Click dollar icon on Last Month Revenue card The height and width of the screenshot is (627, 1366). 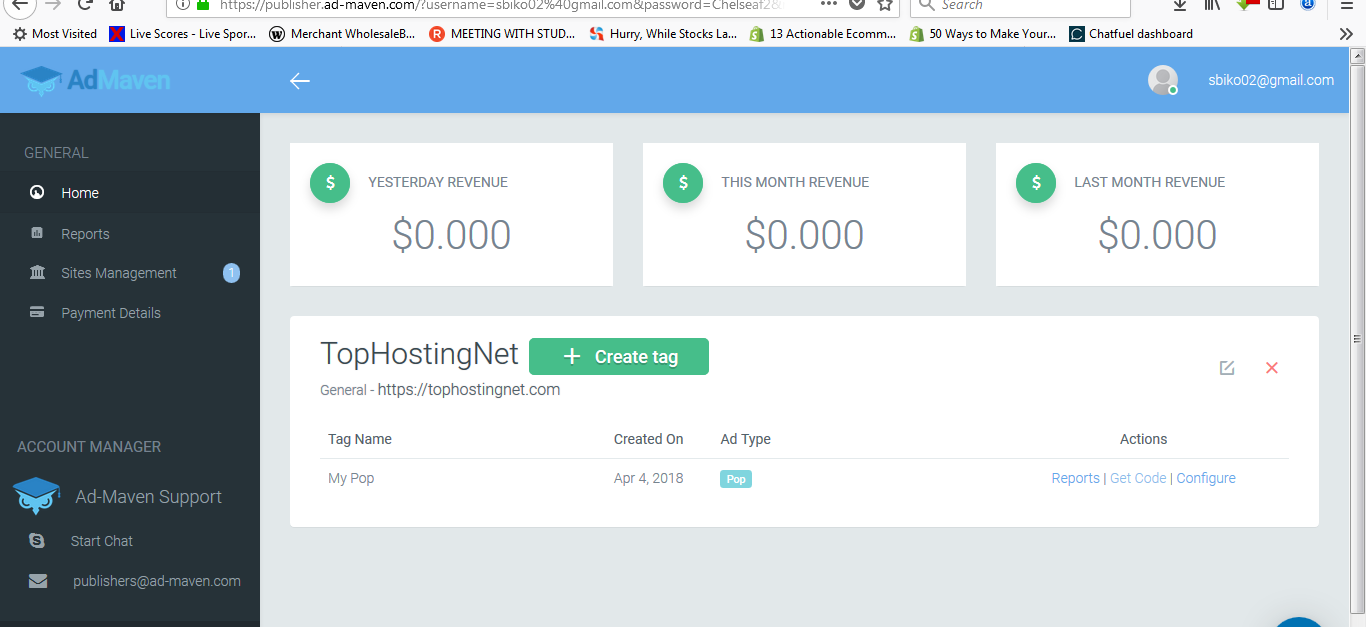coord(1036,183)
